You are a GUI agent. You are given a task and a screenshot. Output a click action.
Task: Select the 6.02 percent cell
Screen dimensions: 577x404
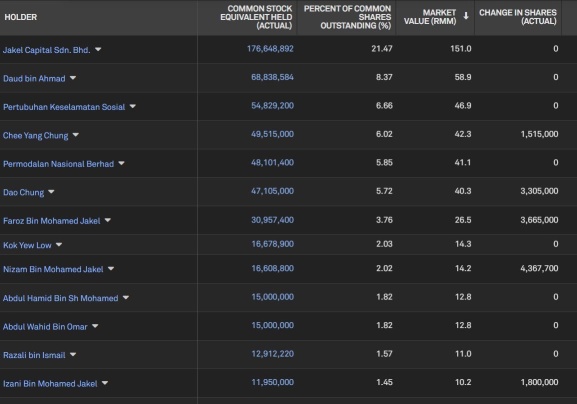384,134
